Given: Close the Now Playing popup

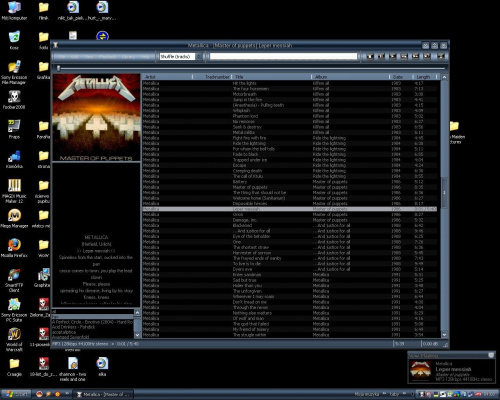Looking at the screenshot, I should [491, 355].
